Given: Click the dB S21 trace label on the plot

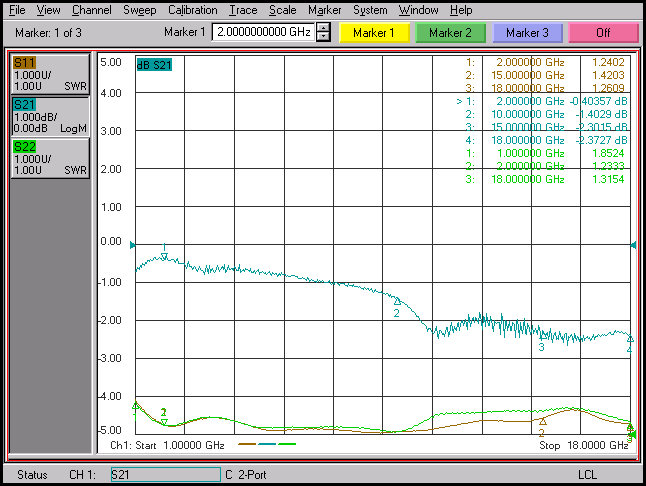Looking at the screenshot, I should [x=155, y=65].
